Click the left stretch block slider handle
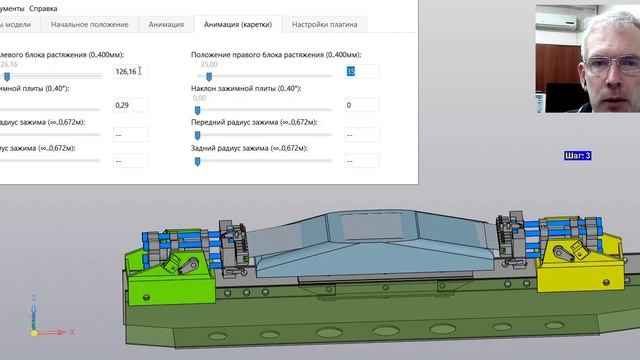The image size is (640, 360). pos(7,76)
